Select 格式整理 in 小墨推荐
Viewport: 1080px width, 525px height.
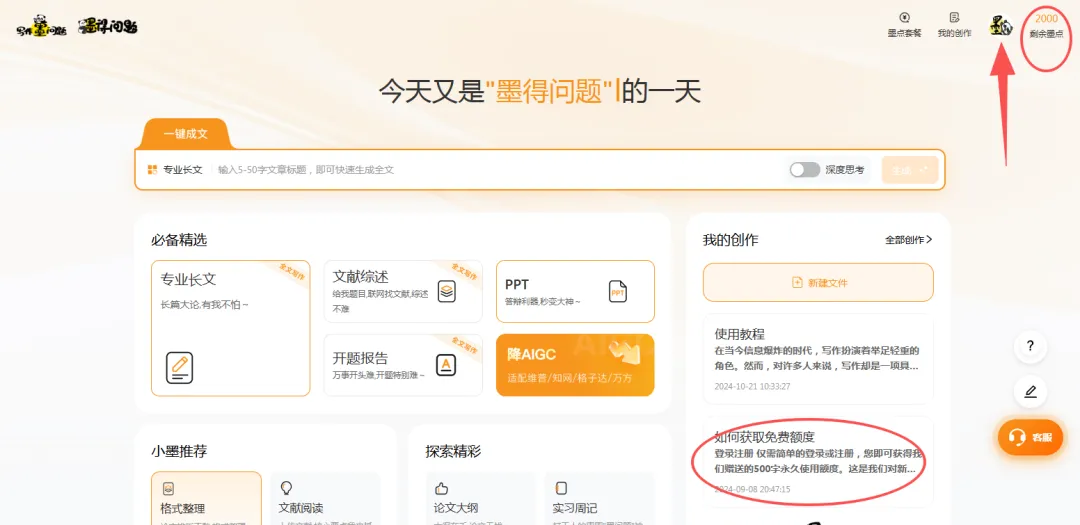click(x=206, y=497)
